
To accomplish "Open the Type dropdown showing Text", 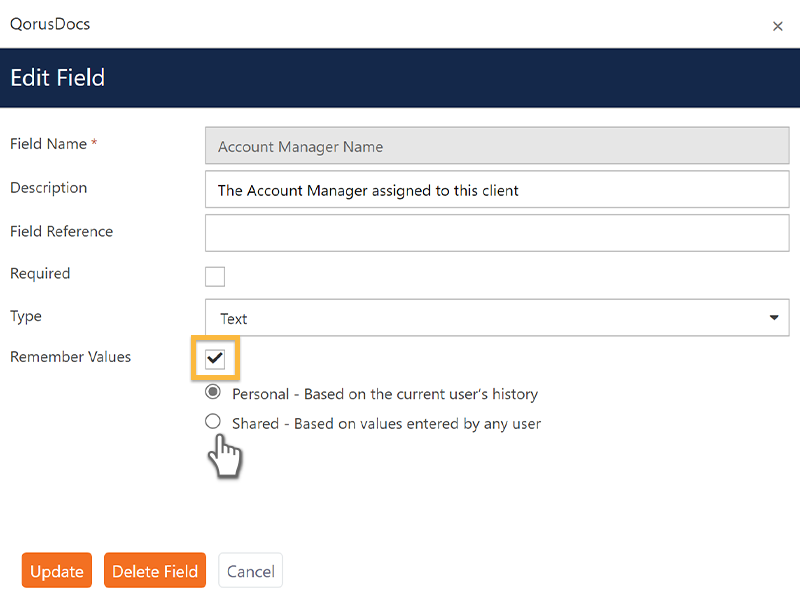I will [x=497, y=318].
